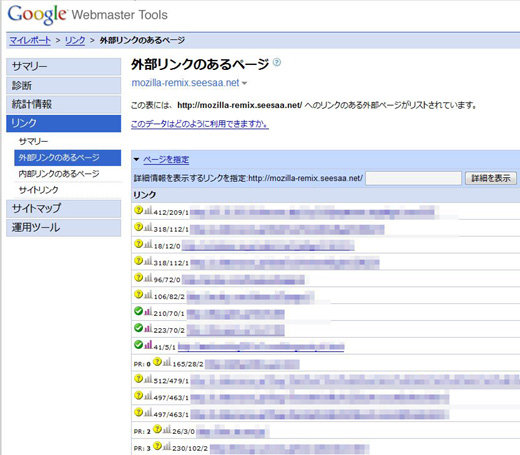Select the highlighted リンク sidebar menu
The height and width of the screenshot is (455, 520).
point(63,123)
